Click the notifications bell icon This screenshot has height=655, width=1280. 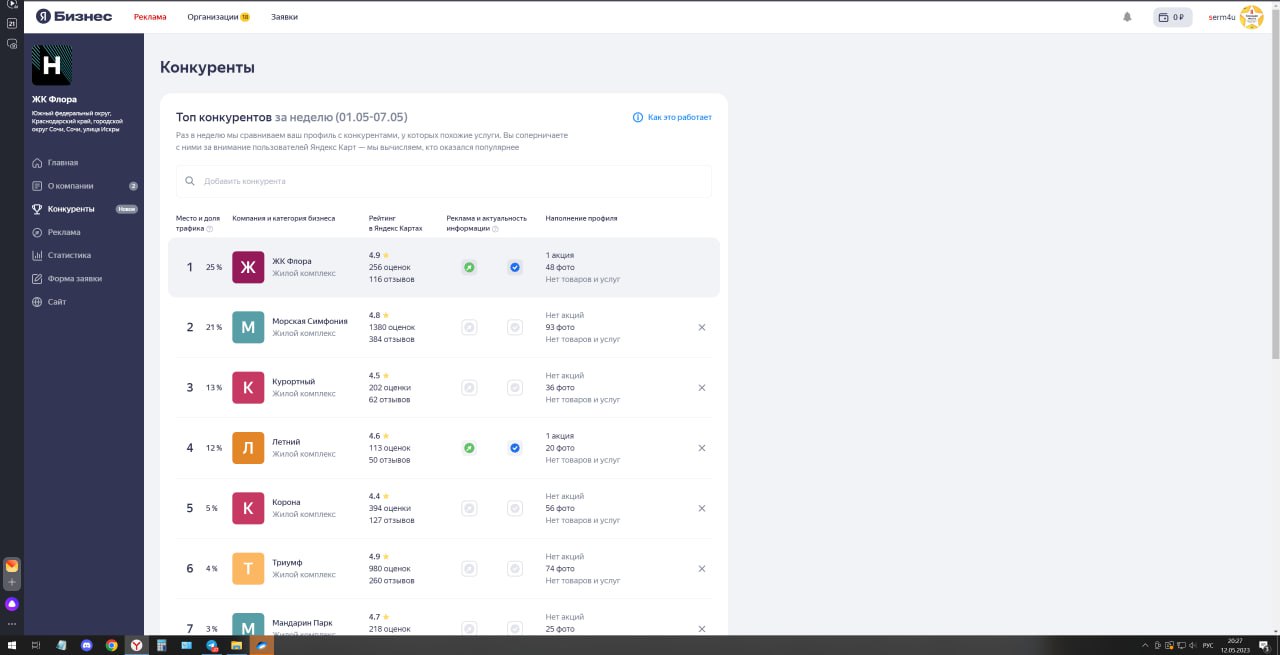pyautogui.click(x=1128, y=17)
